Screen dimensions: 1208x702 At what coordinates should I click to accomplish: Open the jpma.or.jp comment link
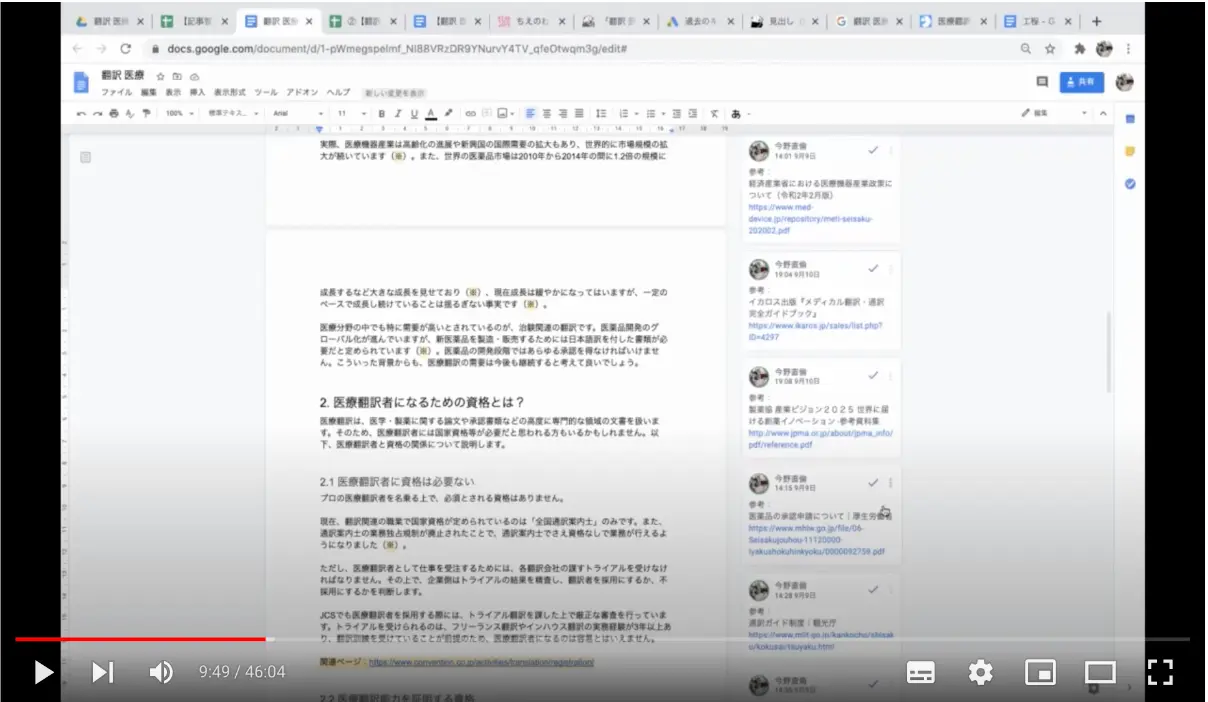point(820,439)
